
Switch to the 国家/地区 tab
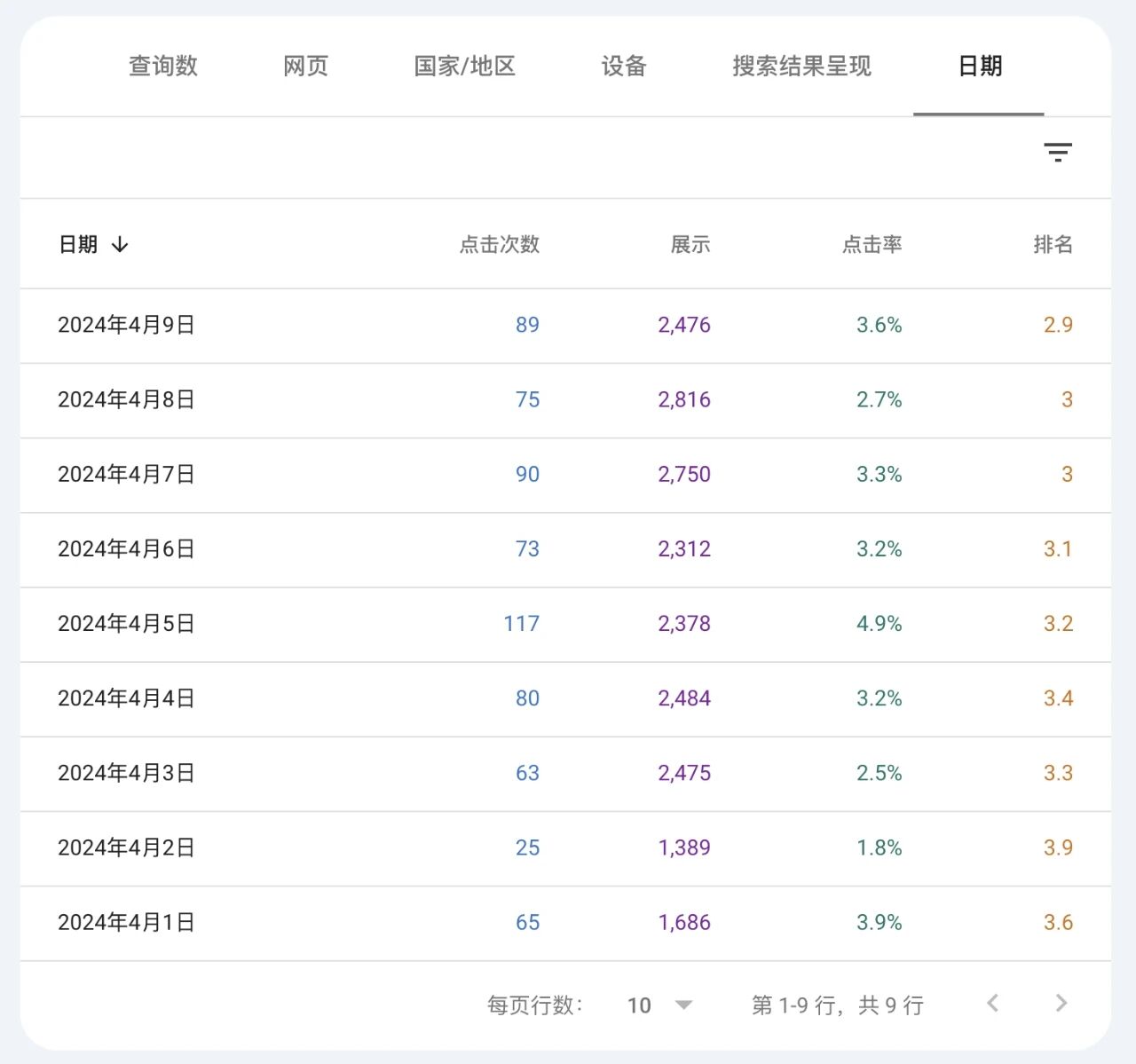click(465, 67)
